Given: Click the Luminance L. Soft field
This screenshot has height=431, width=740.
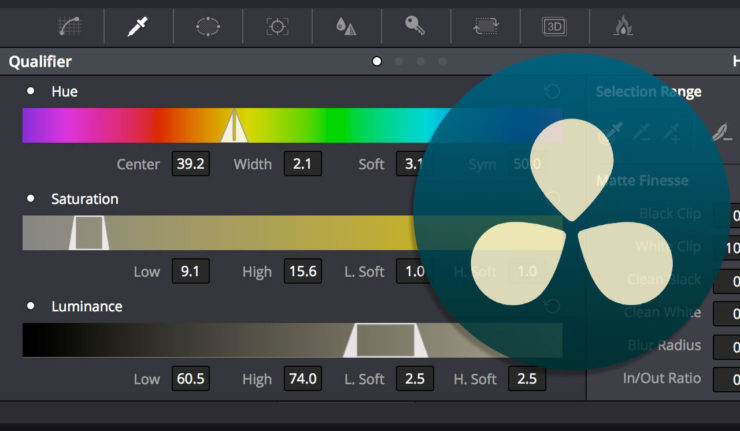Looking at the screenshot, I should [x=415, y=379].
